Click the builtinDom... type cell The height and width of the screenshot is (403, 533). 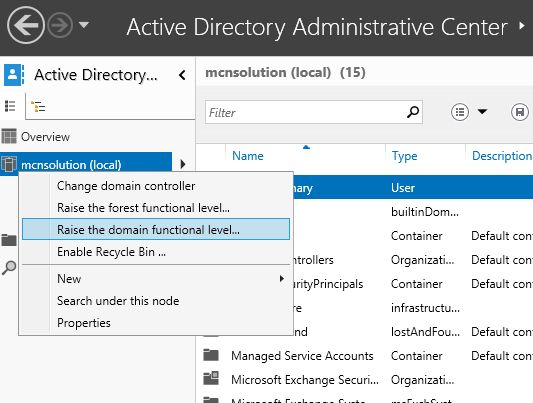pos(425,212)
